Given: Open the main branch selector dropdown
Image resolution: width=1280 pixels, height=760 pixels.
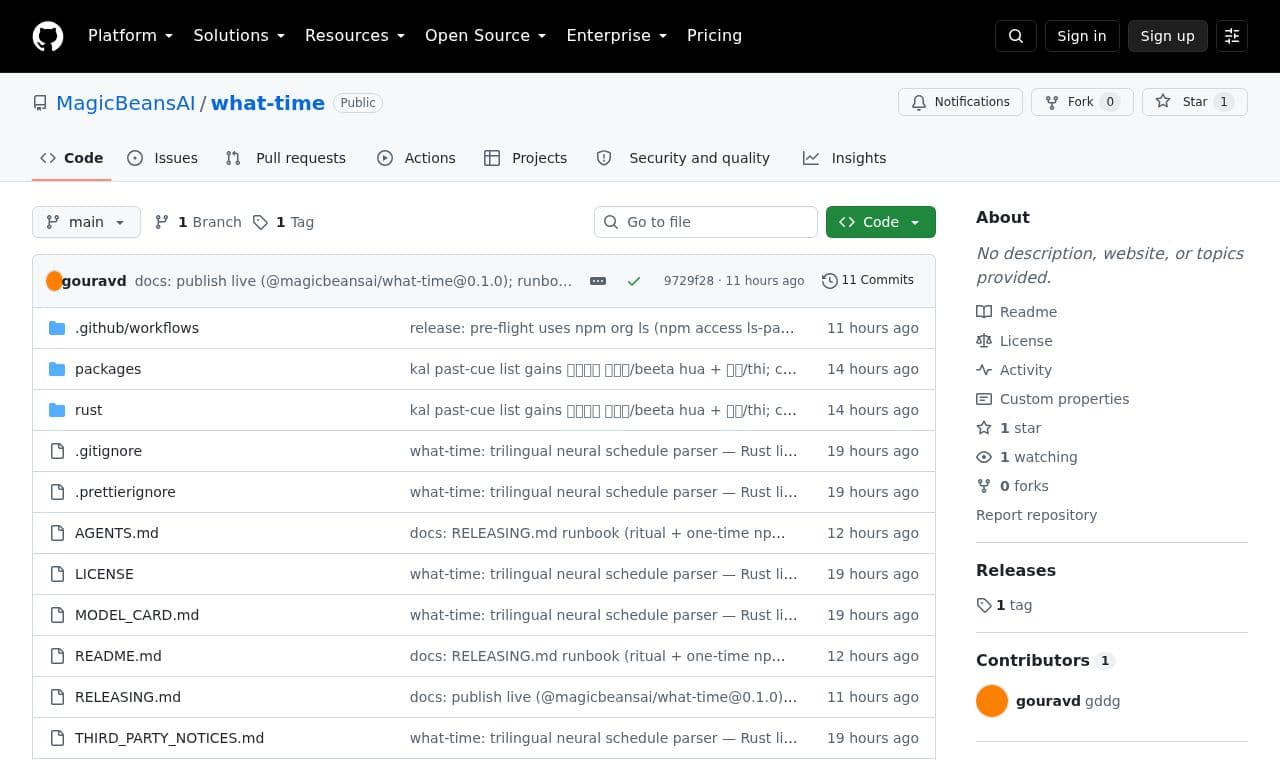Looking at the screenshot, I should tap(86, 222).
